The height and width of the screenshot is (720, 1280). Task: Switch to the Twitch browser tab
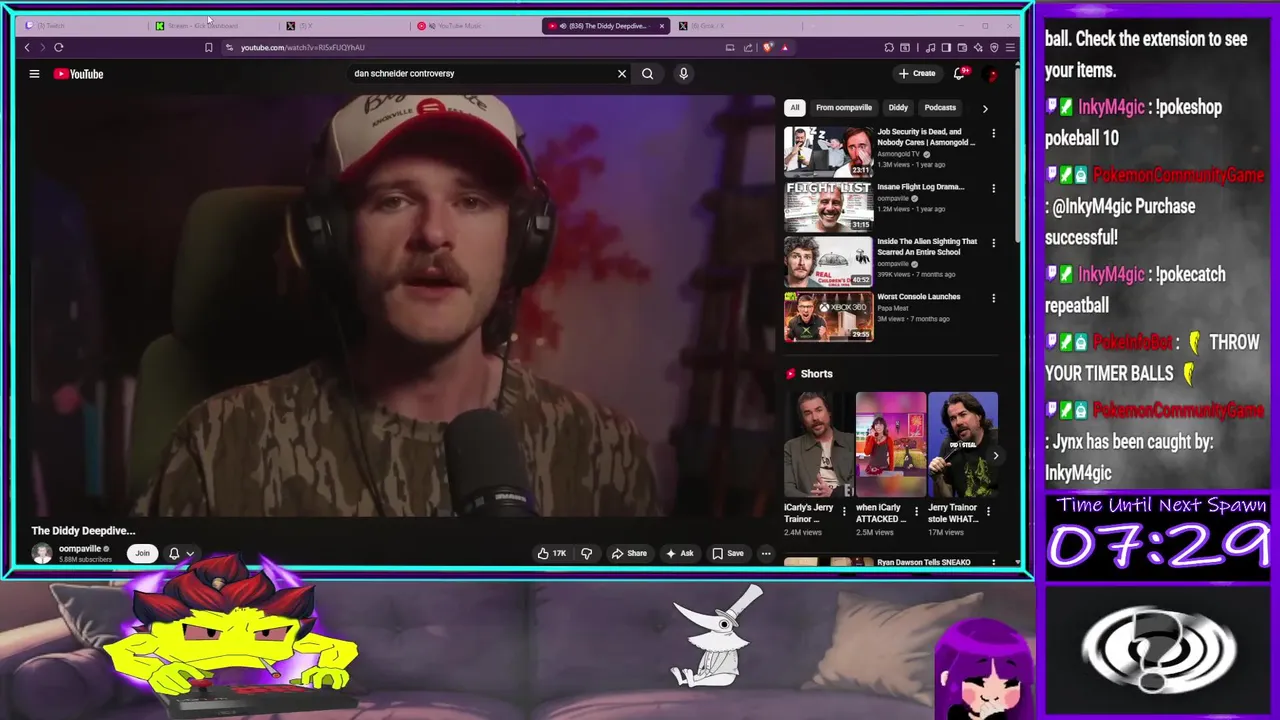84,26
